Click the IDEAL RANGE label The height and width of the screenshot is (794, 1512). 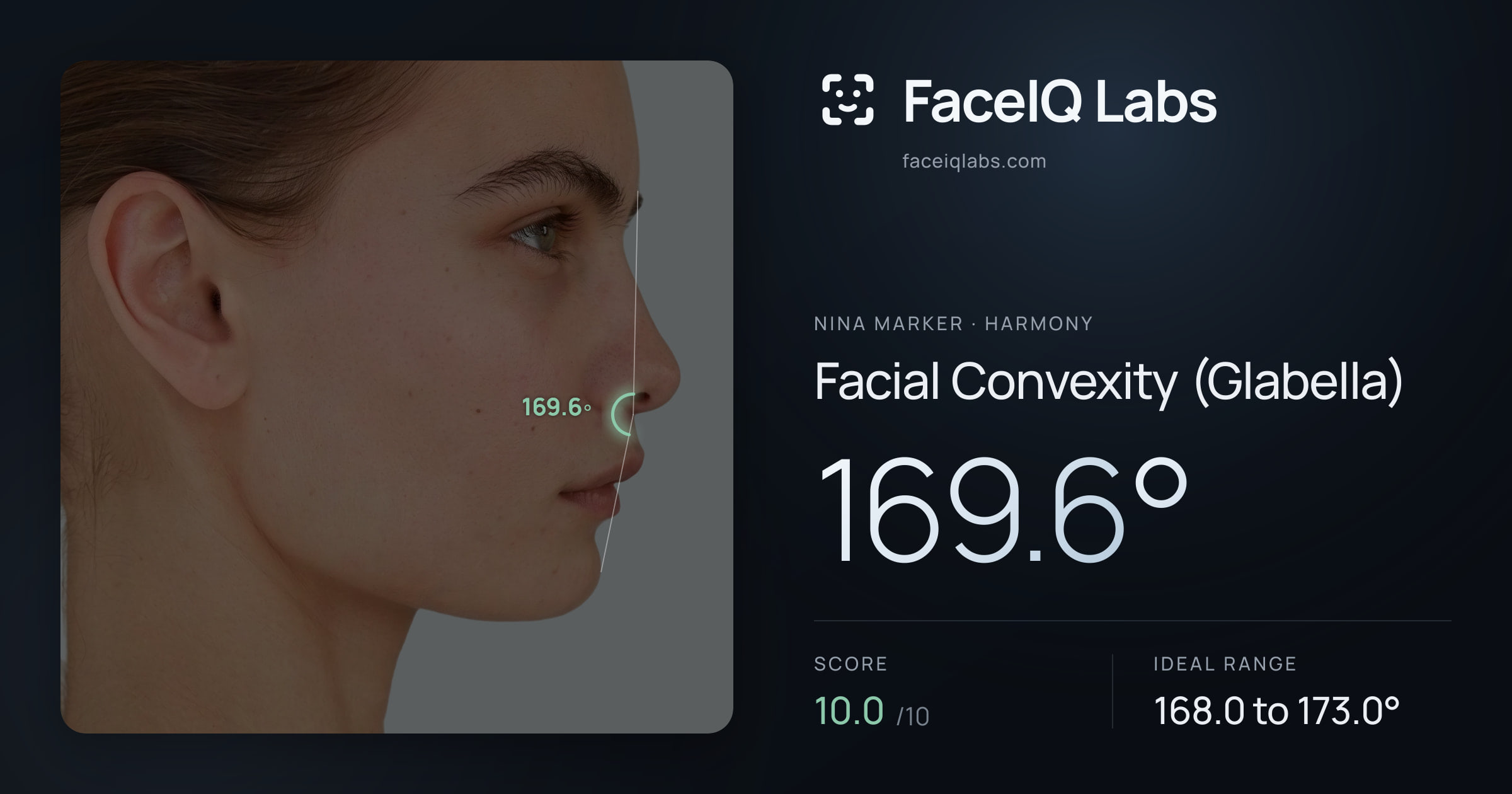[x=1225, y=664]
